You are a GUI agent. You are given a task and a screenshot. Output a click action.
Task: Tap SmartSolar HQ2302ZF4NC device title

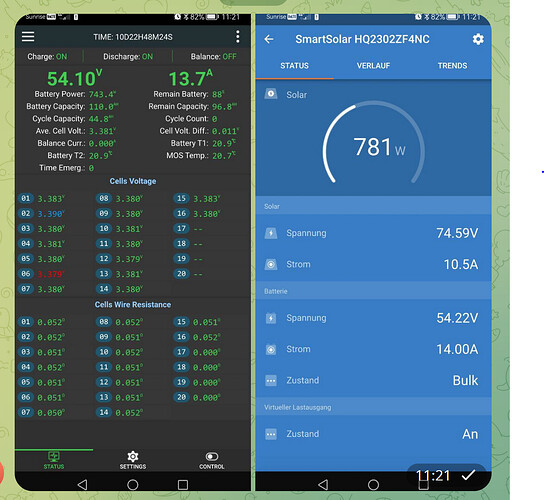[x=362, y=39]
